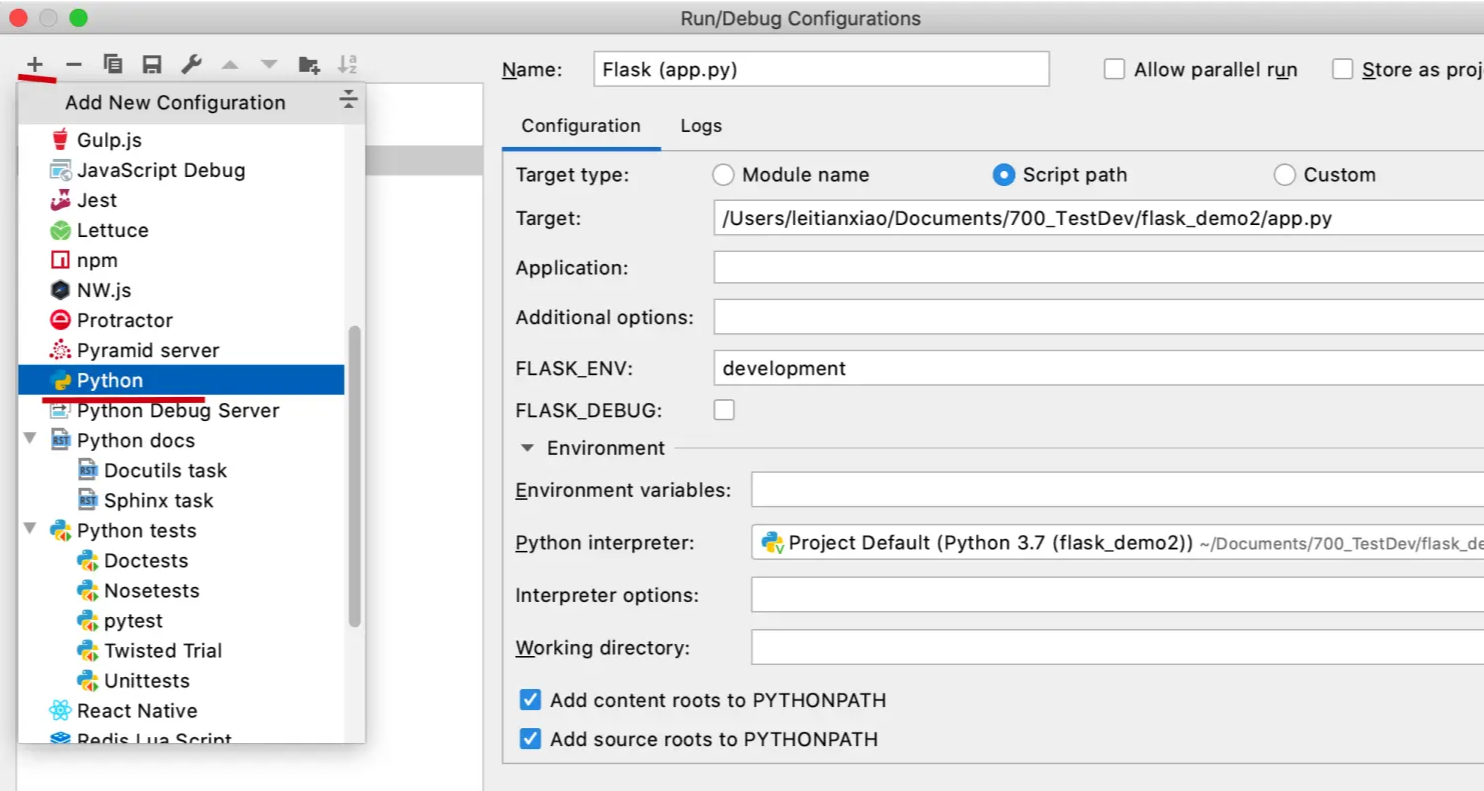Switch to the Configuration tab
1484x791 pixels.
pos(581,126)
